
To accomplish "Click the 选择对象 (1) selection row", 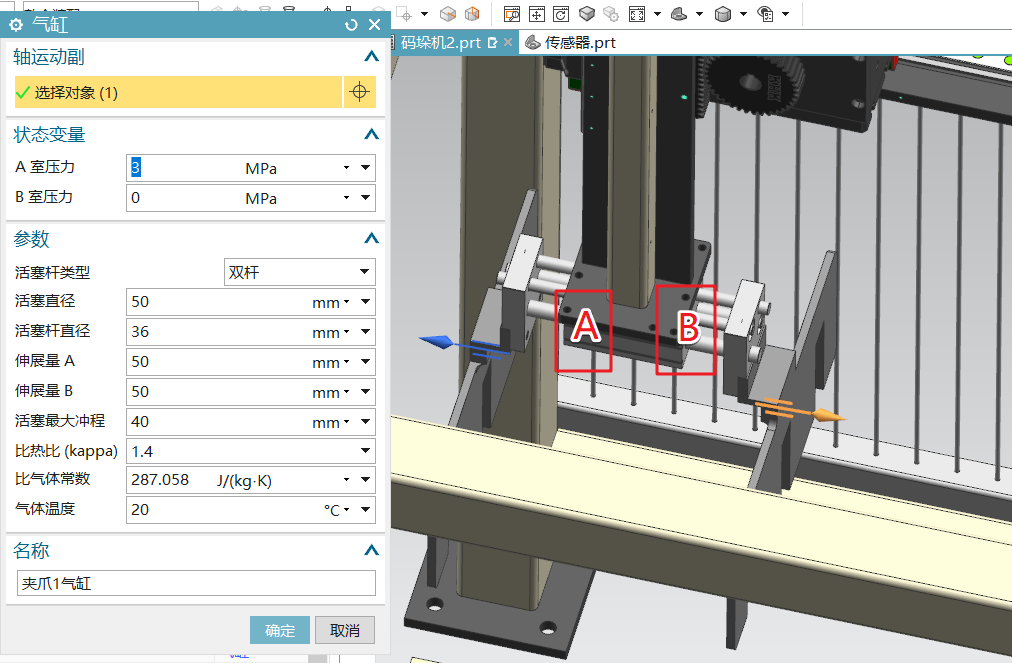I will tap(178, 92).
